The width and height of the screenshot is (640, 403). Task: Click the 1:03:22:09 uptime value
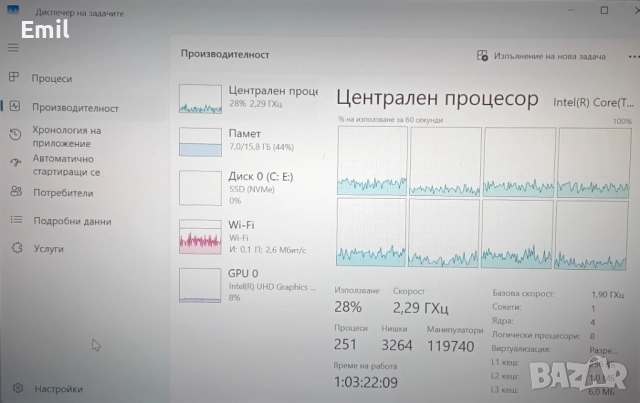point(366,382)
